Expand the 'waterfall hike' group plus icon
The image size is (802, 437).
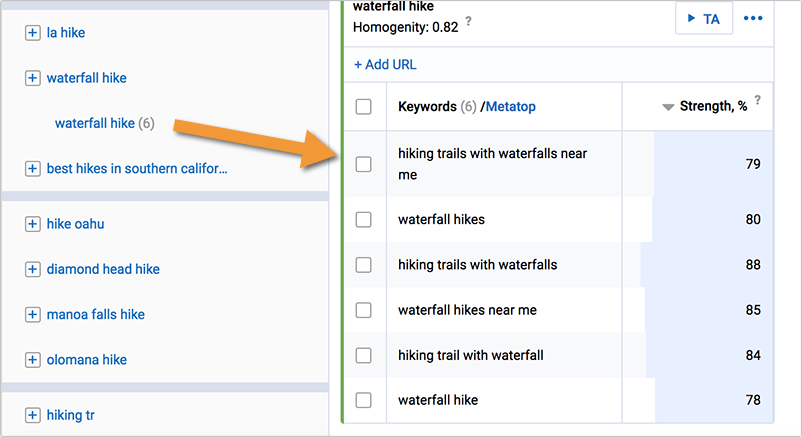[32, 78]
